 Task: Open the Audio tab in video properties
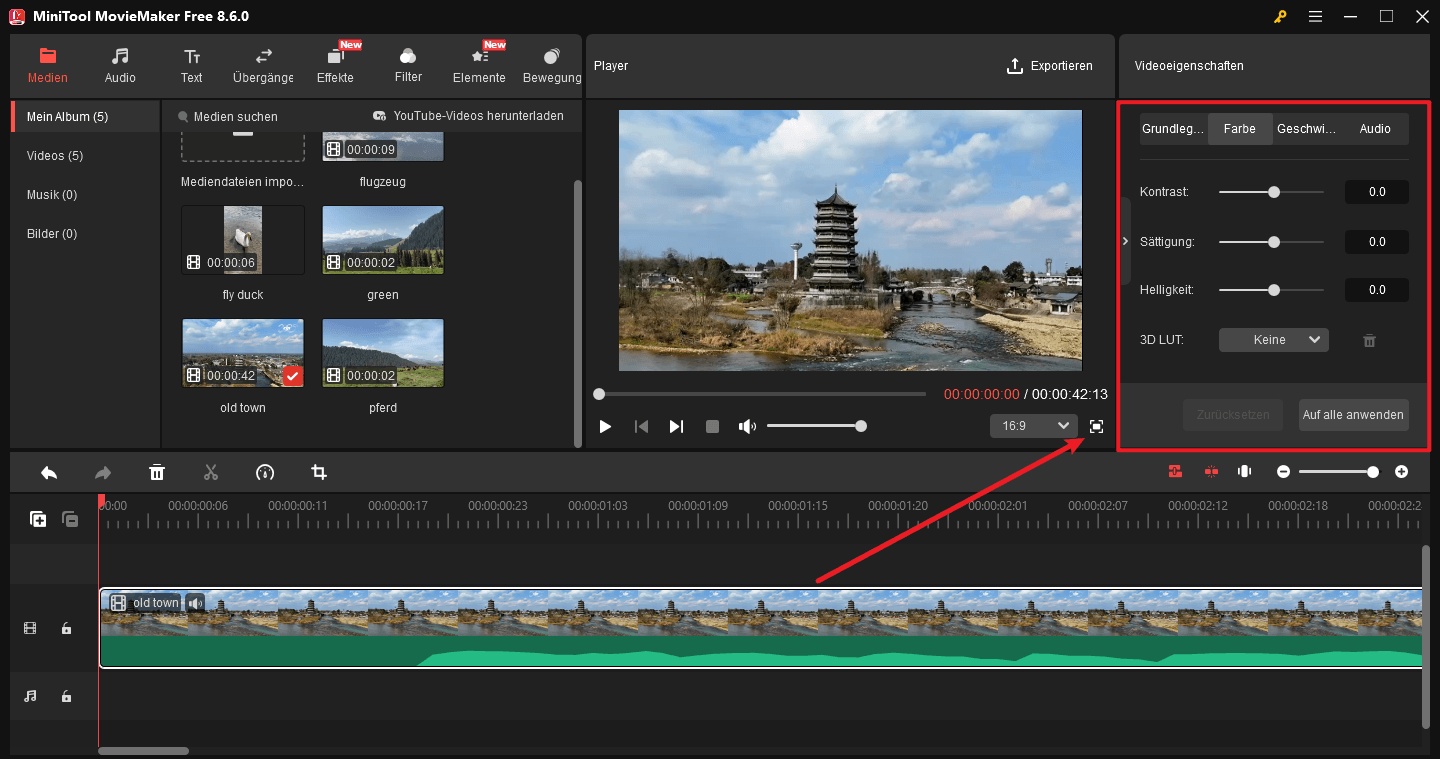pyautogui.click(x=1375, y=128)
